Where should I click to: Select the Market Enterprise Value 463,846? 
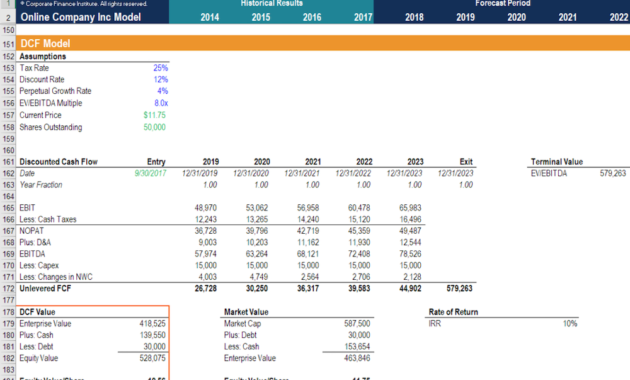pyautogui.click(x=357, y=358)
